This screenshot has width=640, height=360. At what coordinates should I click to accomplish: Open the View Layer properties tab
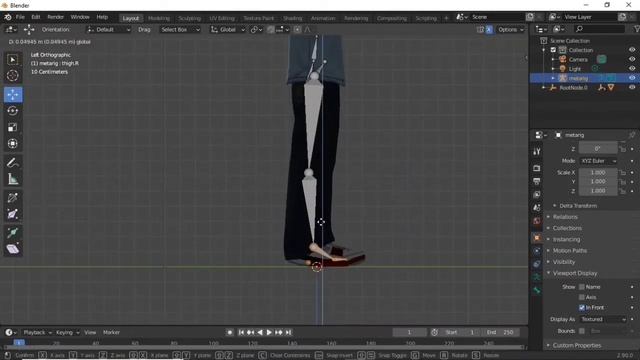(537, 194)
